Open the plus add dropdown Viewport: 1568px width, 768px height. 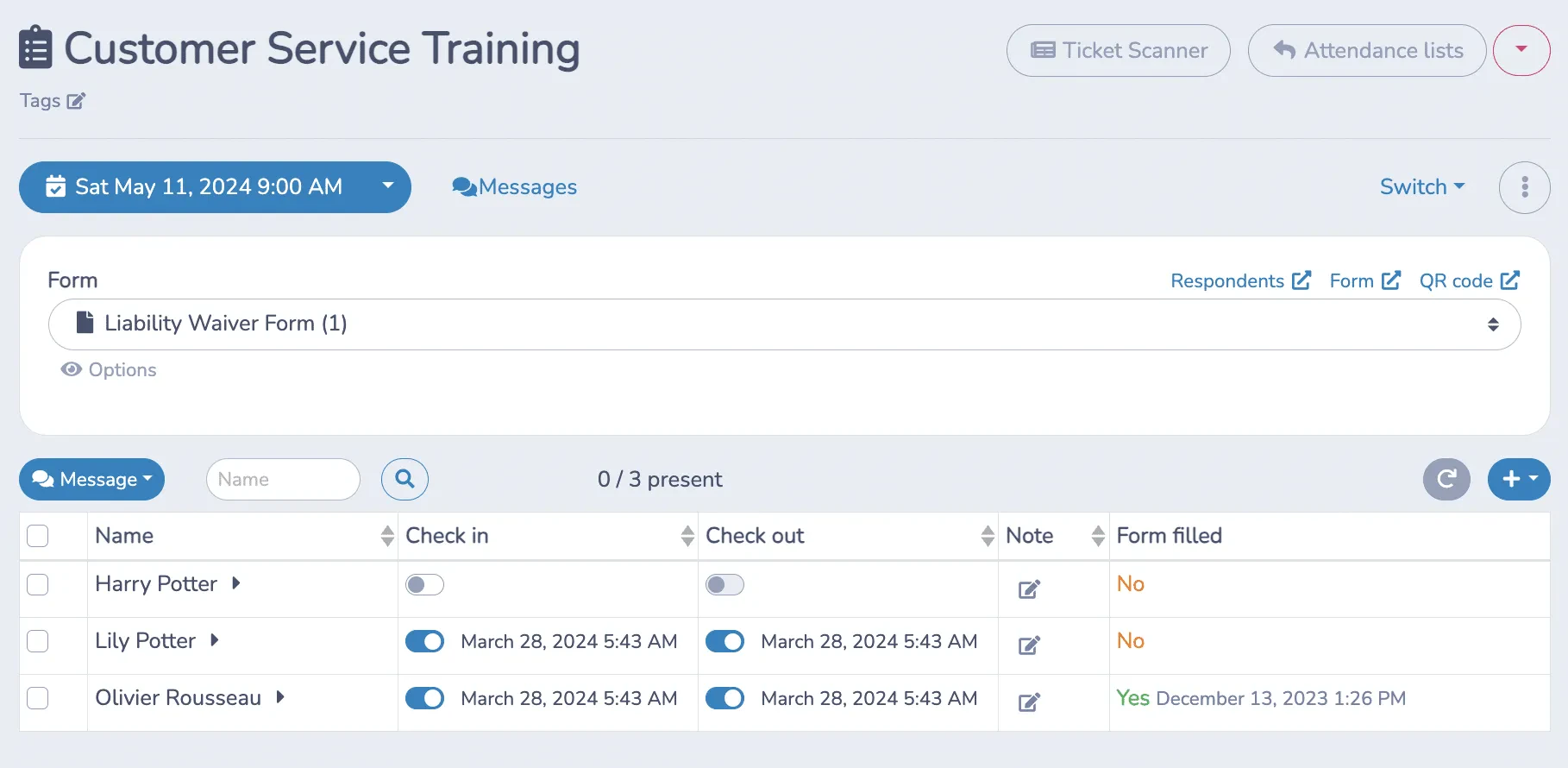[1519, 479]
